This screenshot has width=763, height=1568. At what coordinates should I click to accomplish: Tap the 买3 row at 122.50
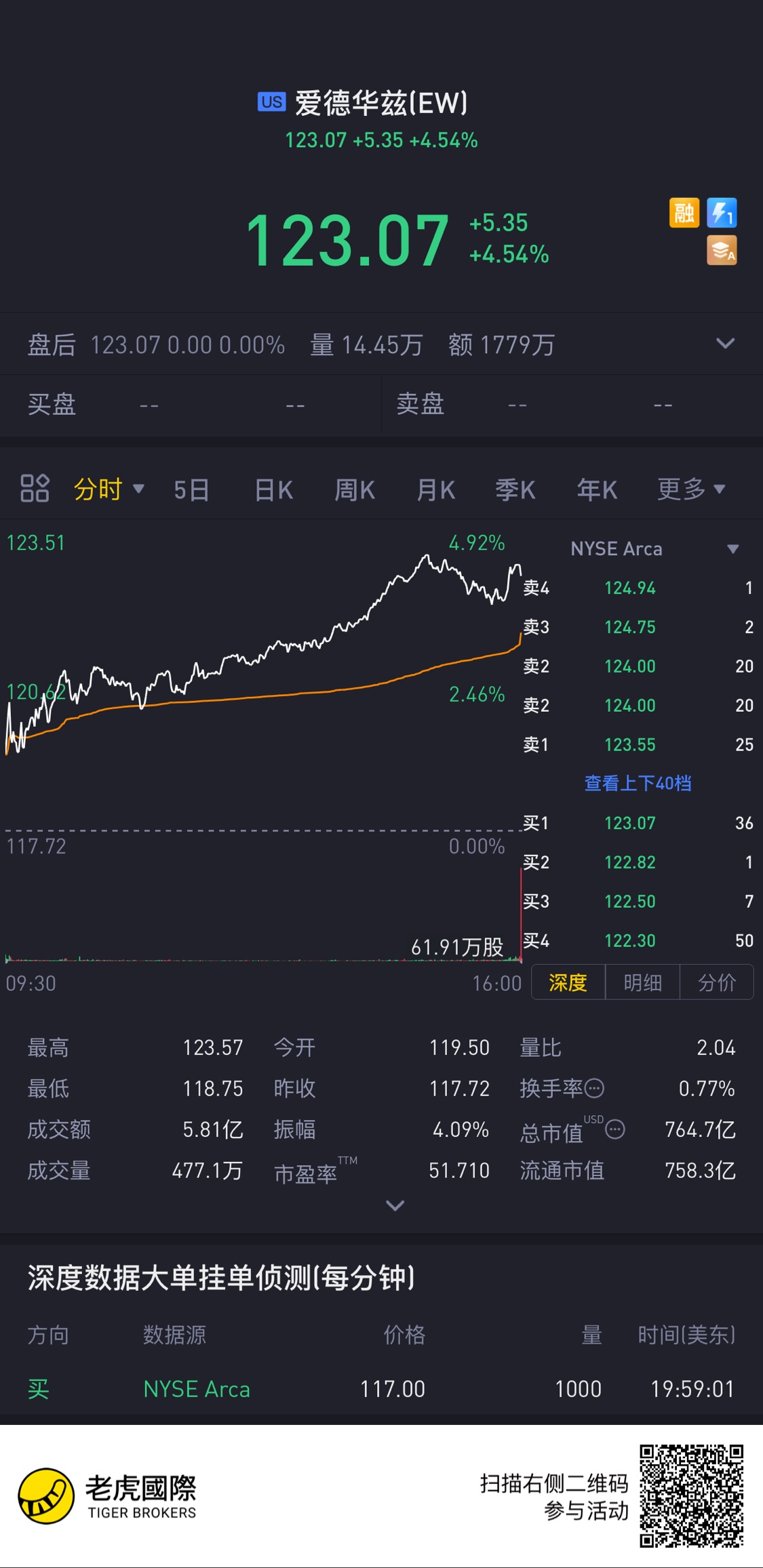[638, 902]
